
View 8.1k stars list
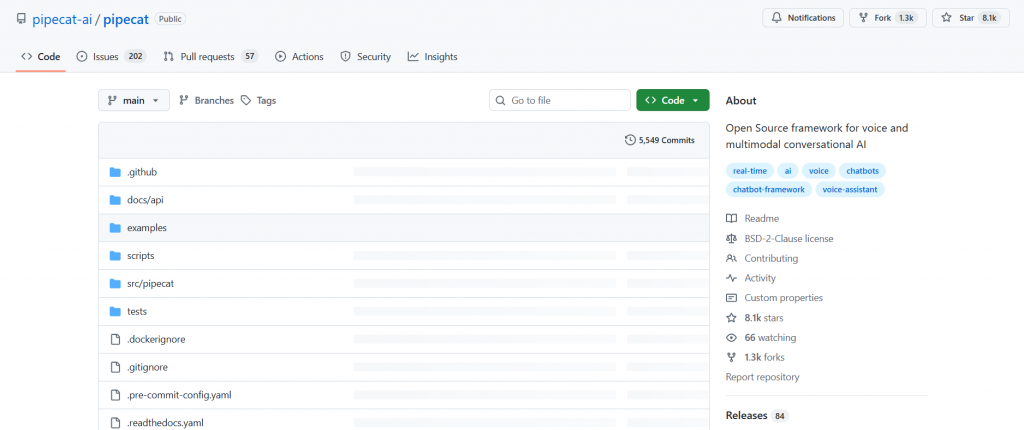tap(764, 318)
